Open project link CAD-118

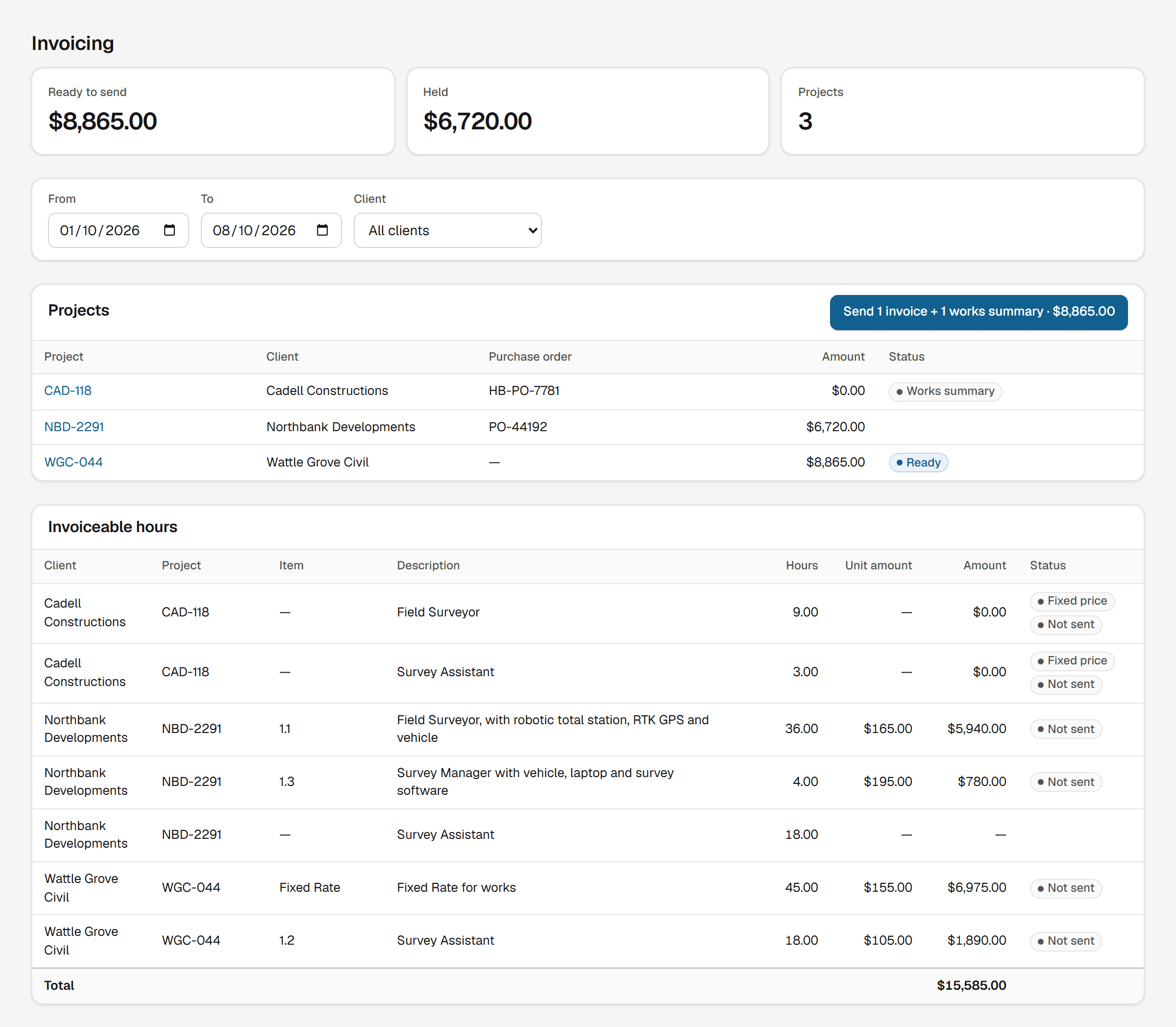click(x=68, y=391)
